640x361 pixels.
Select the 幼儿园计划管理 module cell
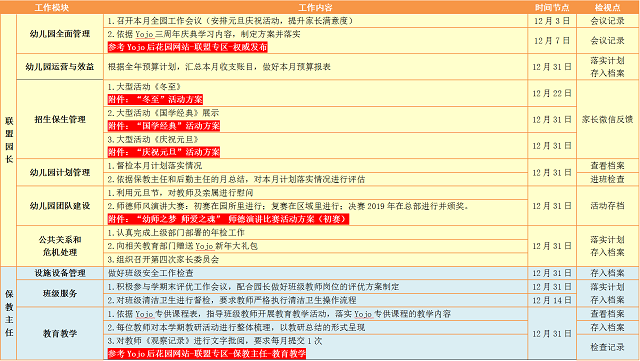click(x=60, y=172)
